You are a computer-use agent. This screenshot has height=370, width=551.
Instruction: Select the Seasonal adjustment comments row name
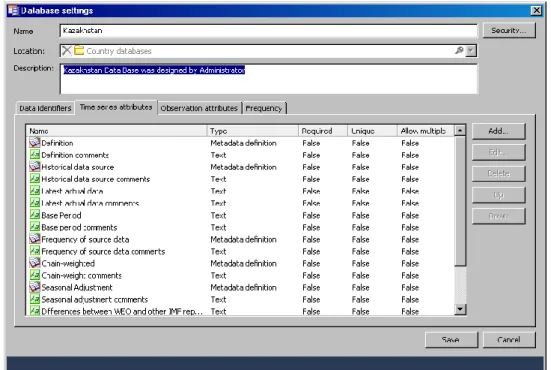pos(95,299)
